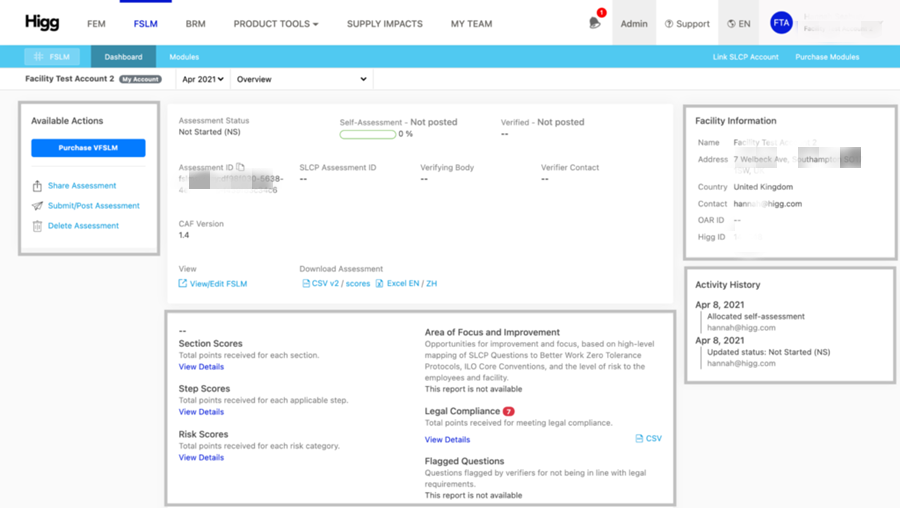
Task: View Details under Legal Compliance
Action: (447, 440)
